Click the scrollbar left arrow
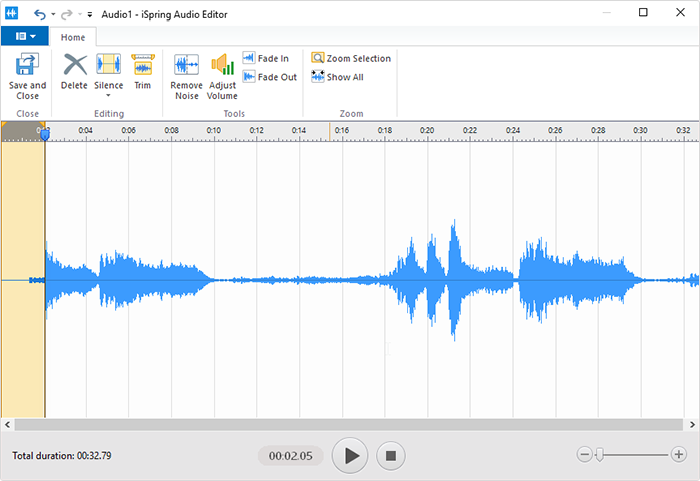Viewport: 700px width, 481px height. point(7,425)
